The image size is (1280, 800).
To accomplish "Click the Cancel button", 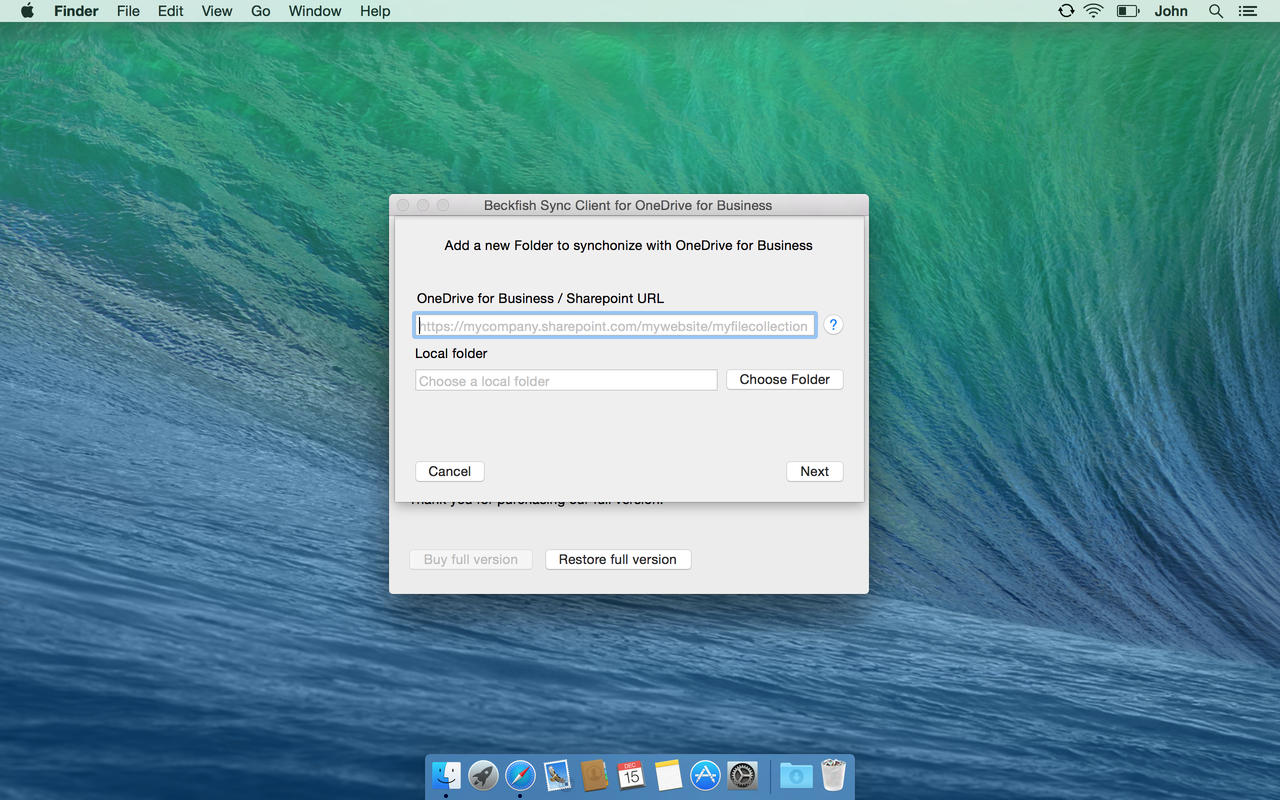I will 449,471.
